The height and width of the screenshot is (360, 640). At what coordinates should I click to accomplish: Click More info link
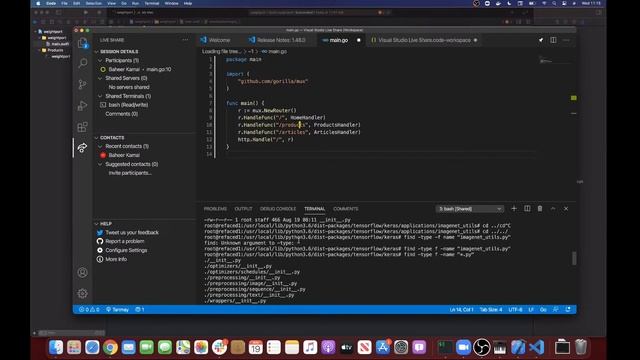point(116,259)
